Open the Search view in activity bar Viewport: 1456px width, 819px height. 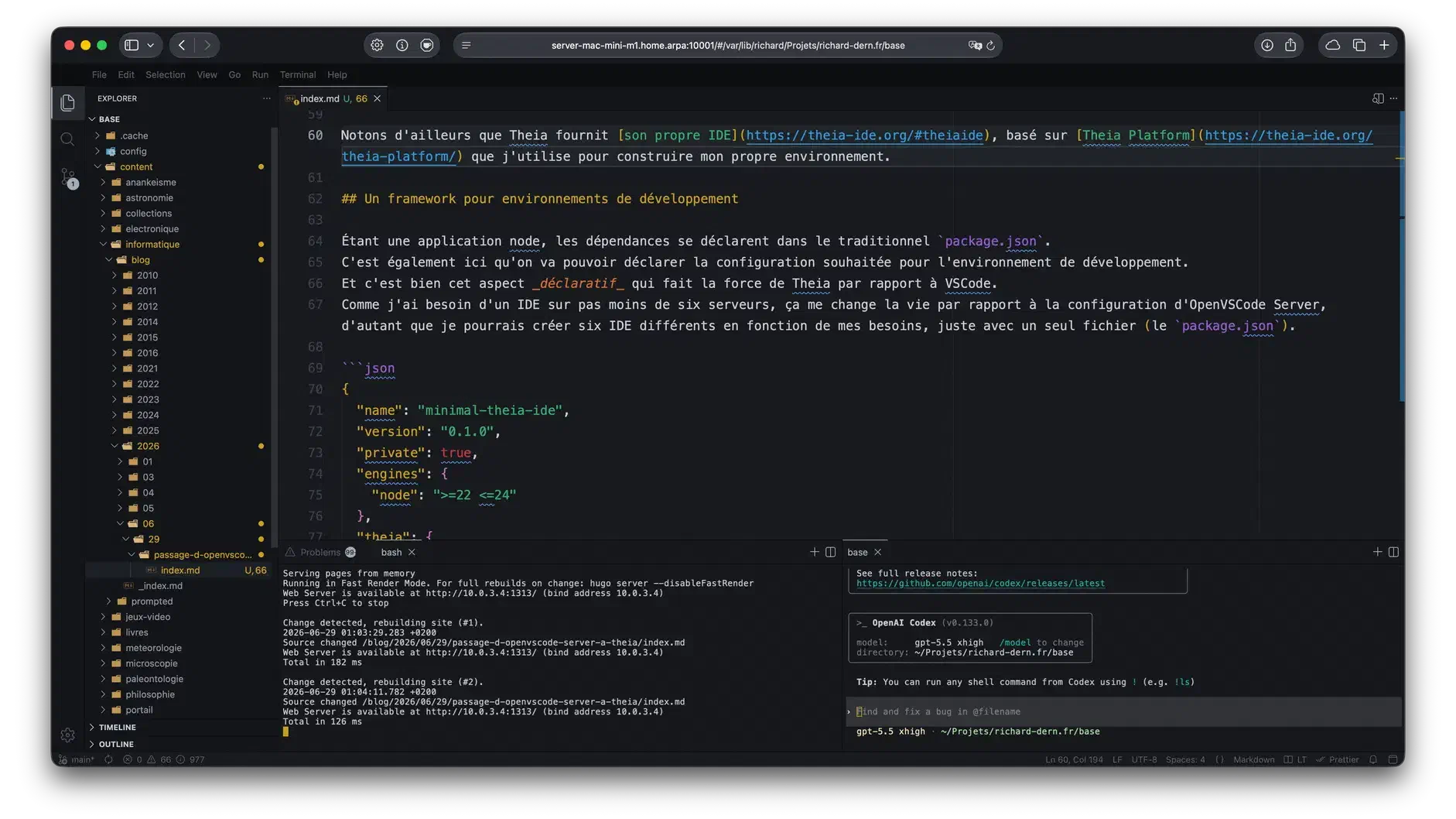(x=67, y=139)
